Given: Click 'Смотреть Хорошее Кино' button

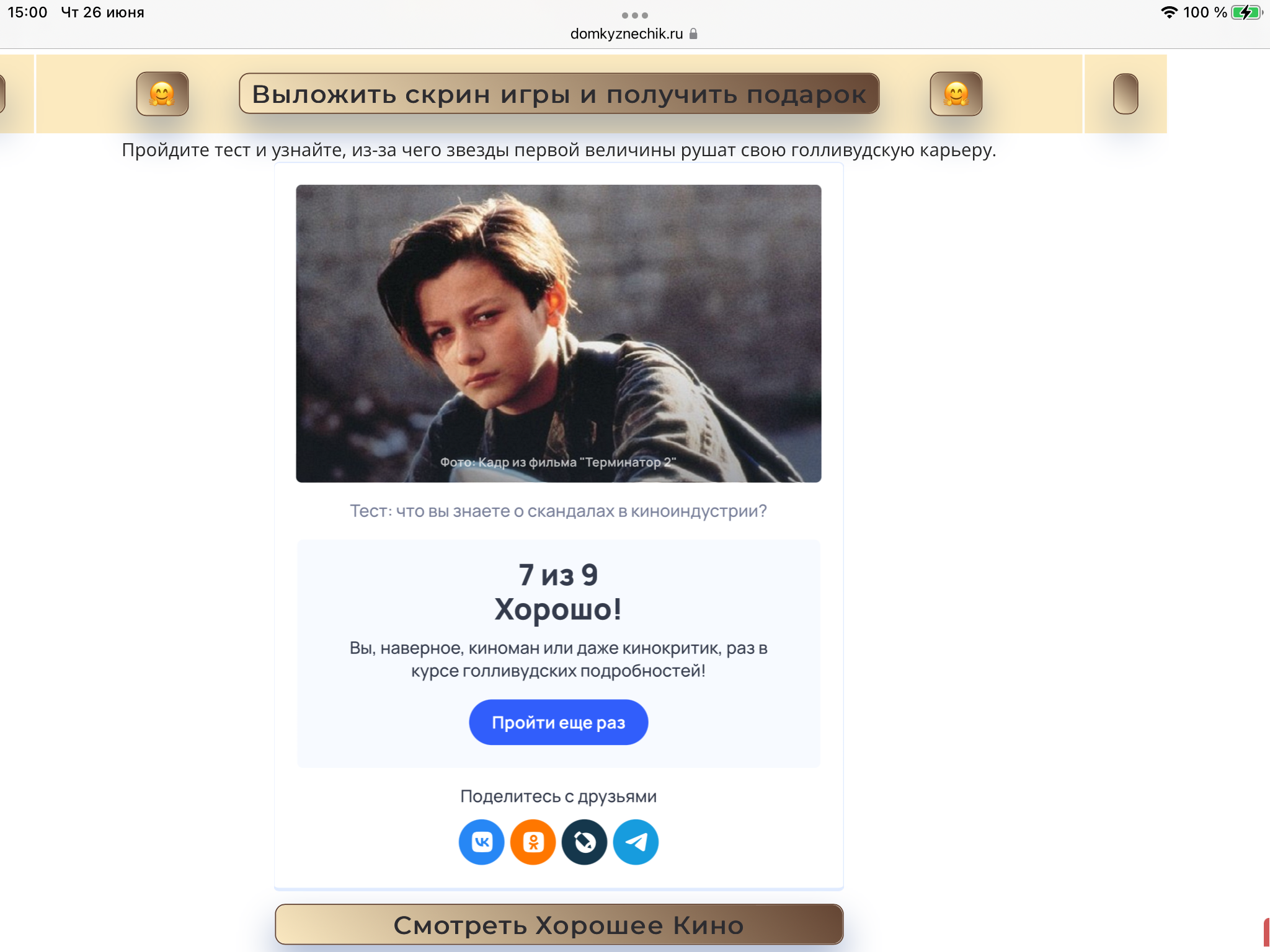Looking at the screenshot, I should click(x=559, y=925).
